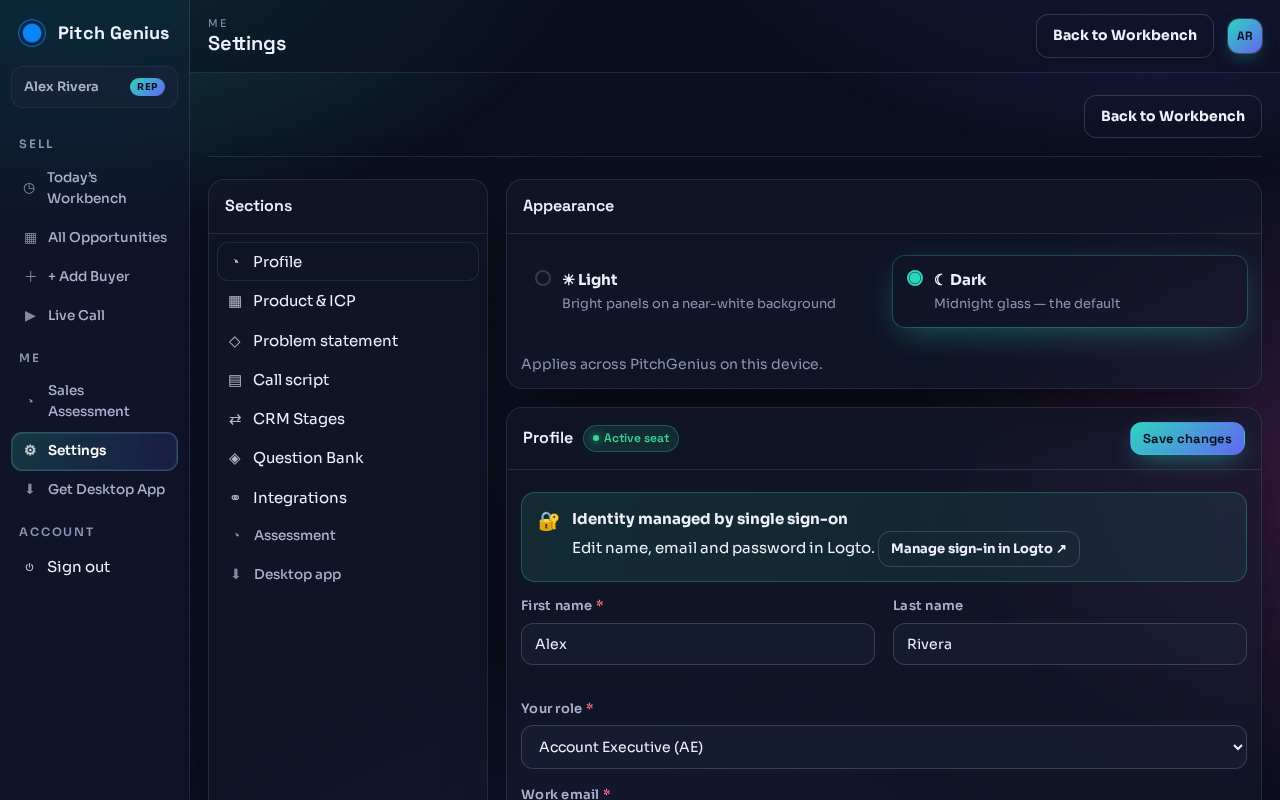The height and width of the screenshot is (800, 1280).
Task: Go to CRM Stages section
Action: pos(348,419)
